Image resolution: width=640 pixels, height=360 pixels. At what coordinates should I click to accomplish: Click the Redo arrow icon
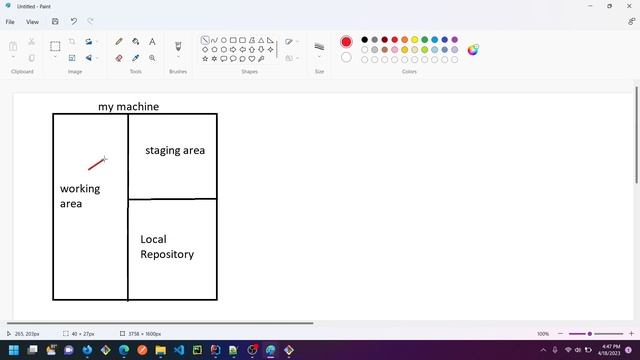click(90, 22)
